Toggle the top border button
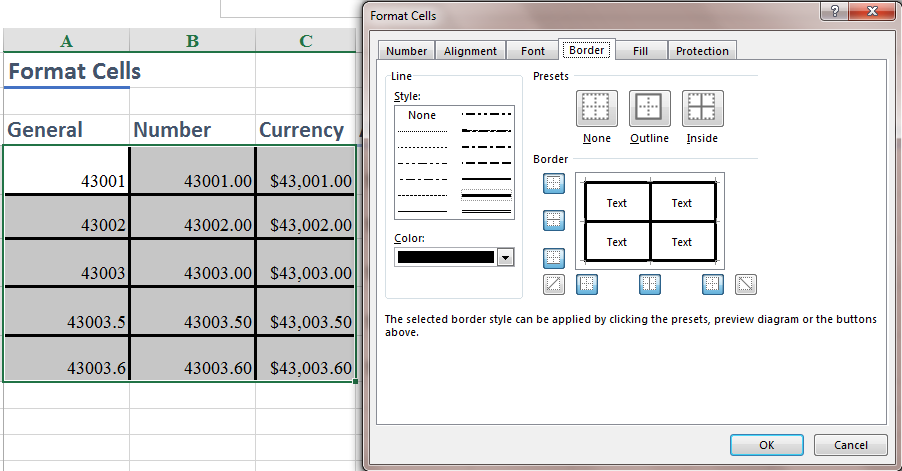 554,183
